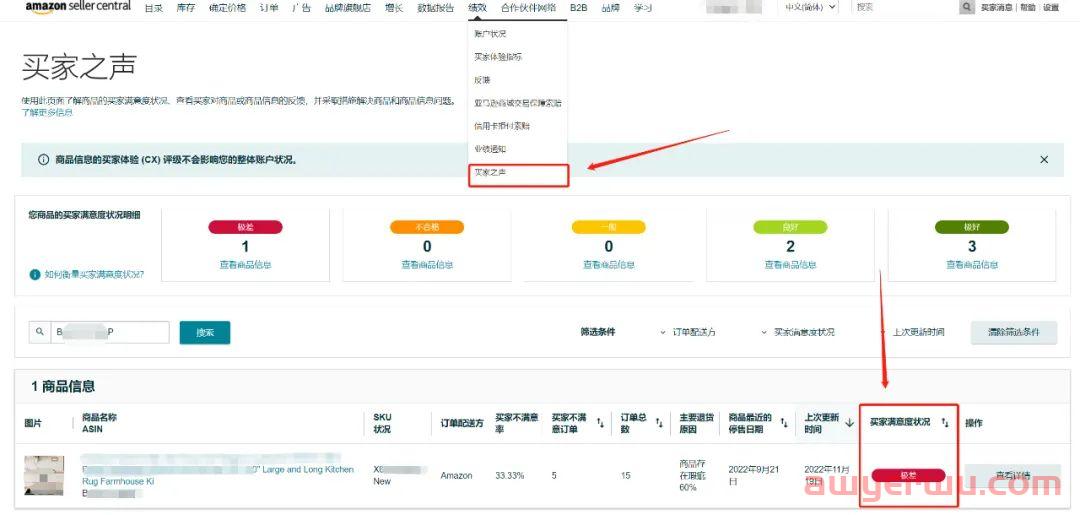Click the Amazon Seller Central logo
Viewport: 1080px width, 515px height.
click(x=78, y=7)
